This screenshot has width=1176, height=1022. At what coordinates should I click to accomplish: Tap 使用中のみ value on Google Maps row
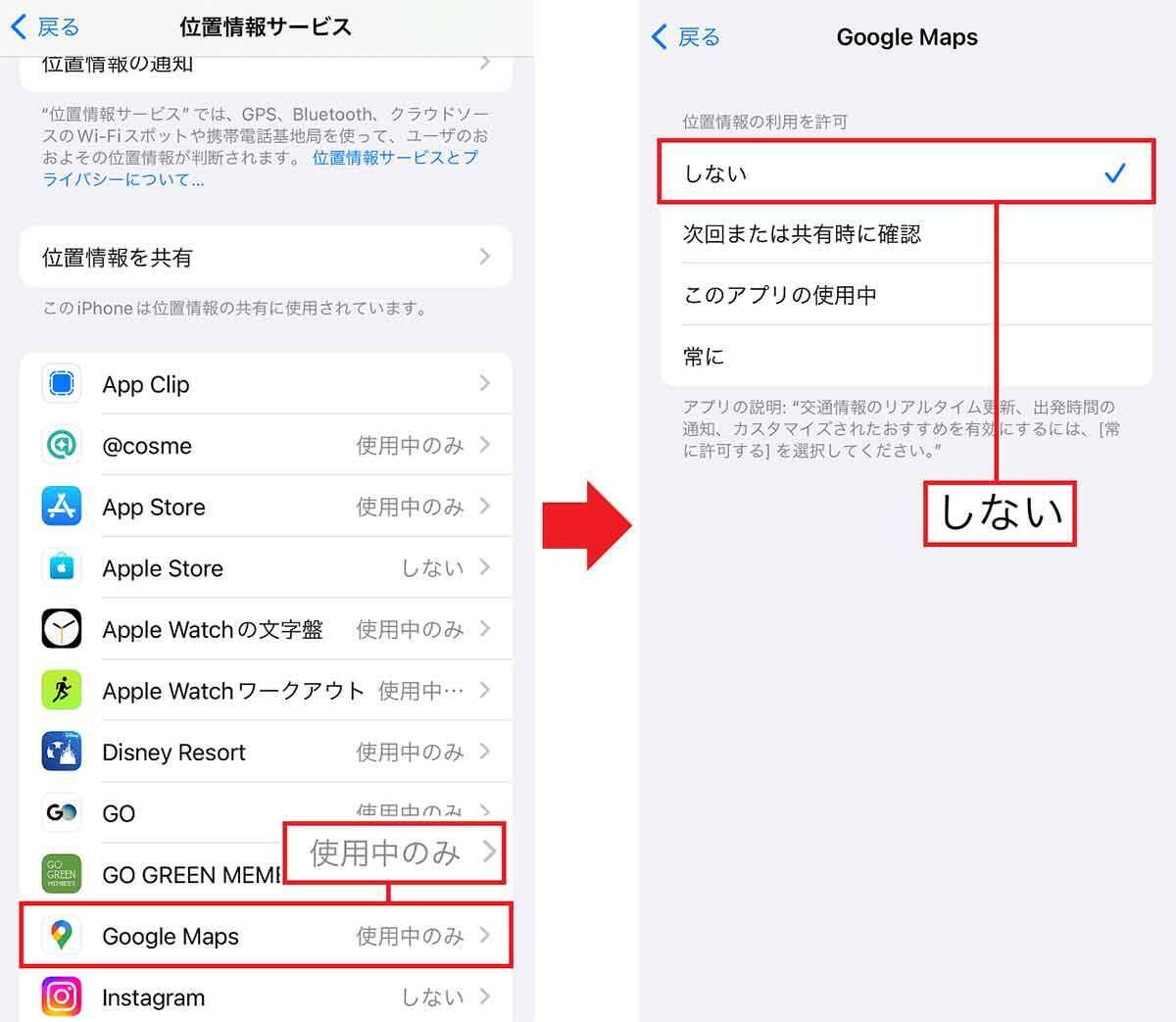[410, 936]
